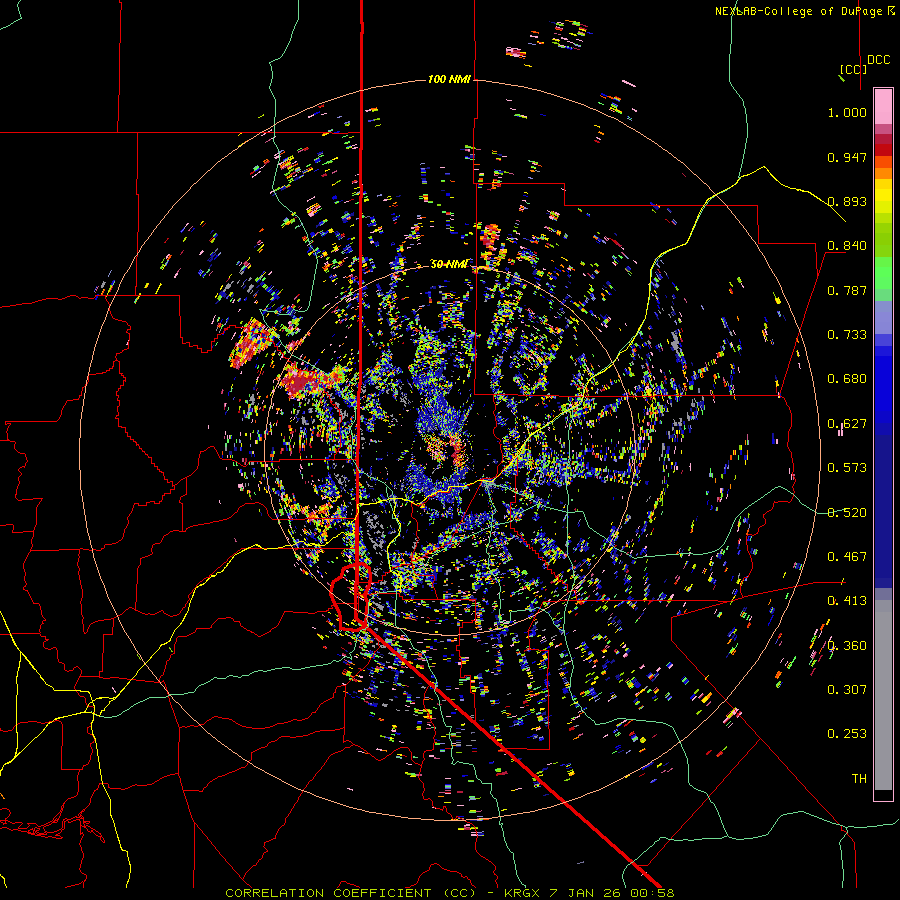
Task: Click the KRGX station identifier in caption
Action: coord(522,893)
